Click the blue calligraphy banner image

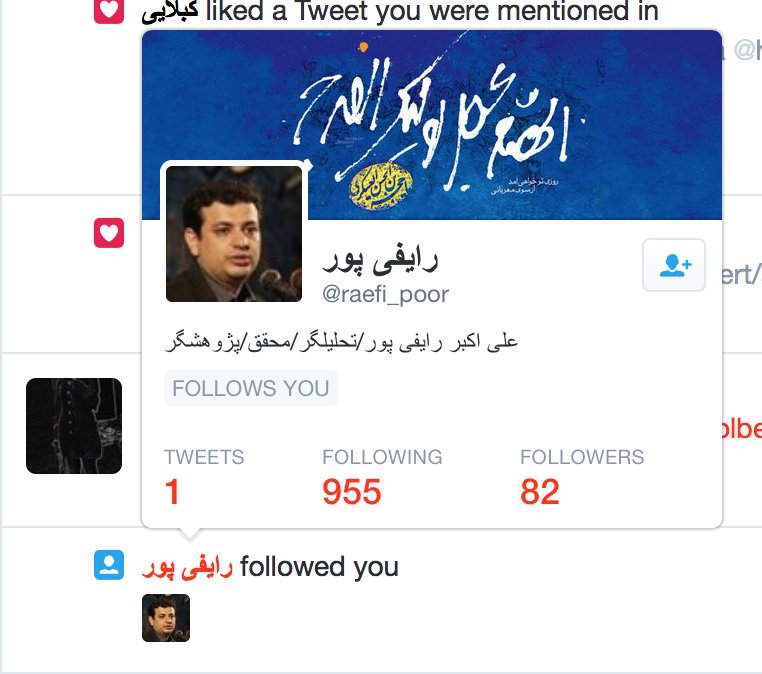click(x=432, y=124)
